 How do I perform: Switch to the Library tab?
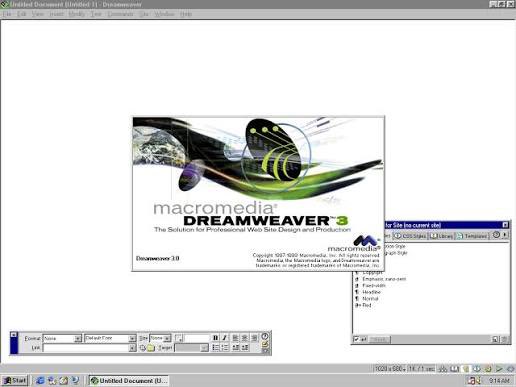(441, 236)
